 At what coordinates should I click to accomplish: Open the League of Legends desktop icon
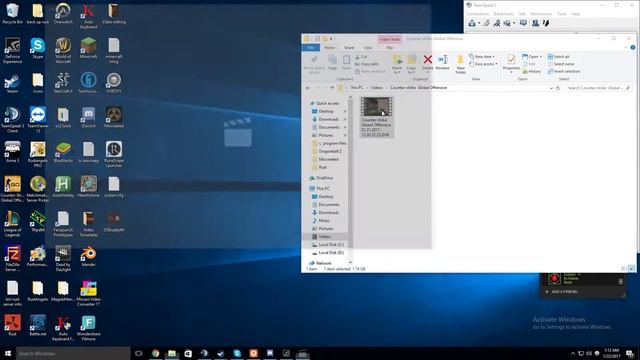pos(12,224)
